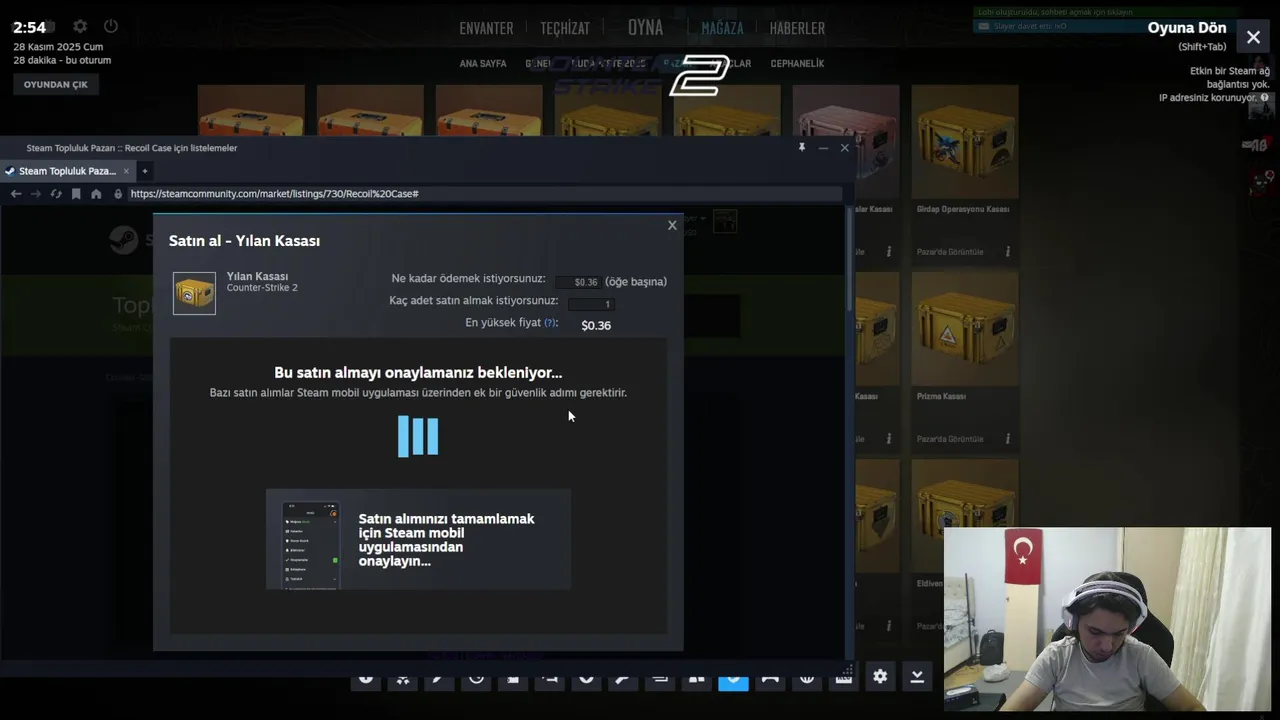Open the ENVANTER menu

[x=486, y=29]
